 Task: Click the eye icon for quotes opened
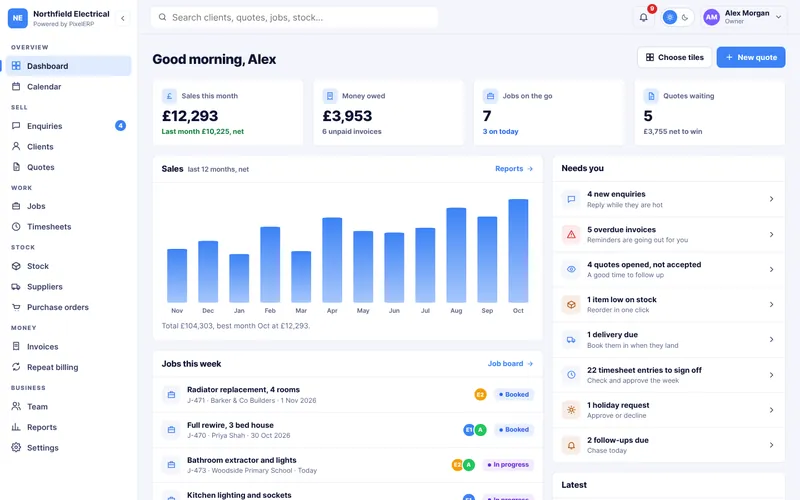(571, 269)
